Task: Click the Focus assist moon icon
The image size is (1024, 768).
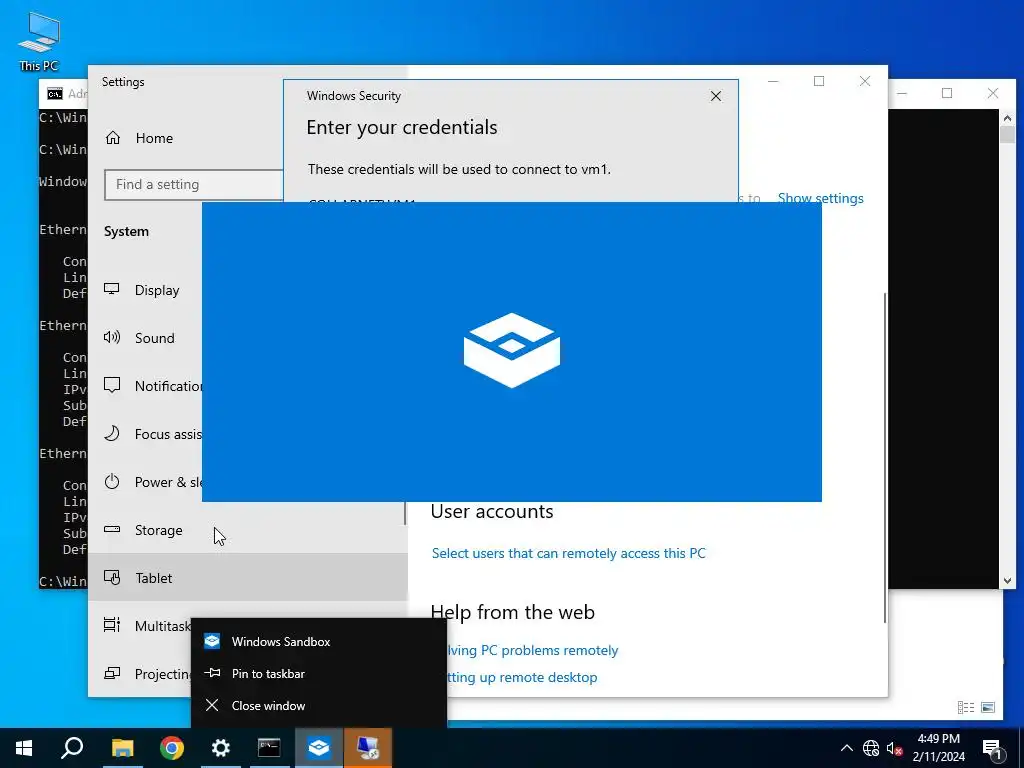Action: (112, 433)
